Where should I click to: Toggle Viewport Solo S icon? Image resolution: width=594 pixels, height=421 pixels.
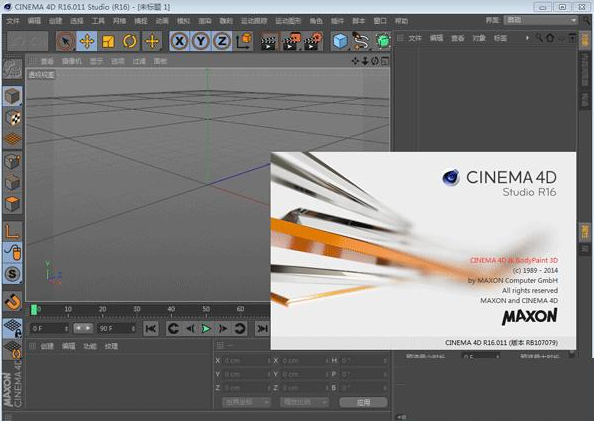pos(12,274)
